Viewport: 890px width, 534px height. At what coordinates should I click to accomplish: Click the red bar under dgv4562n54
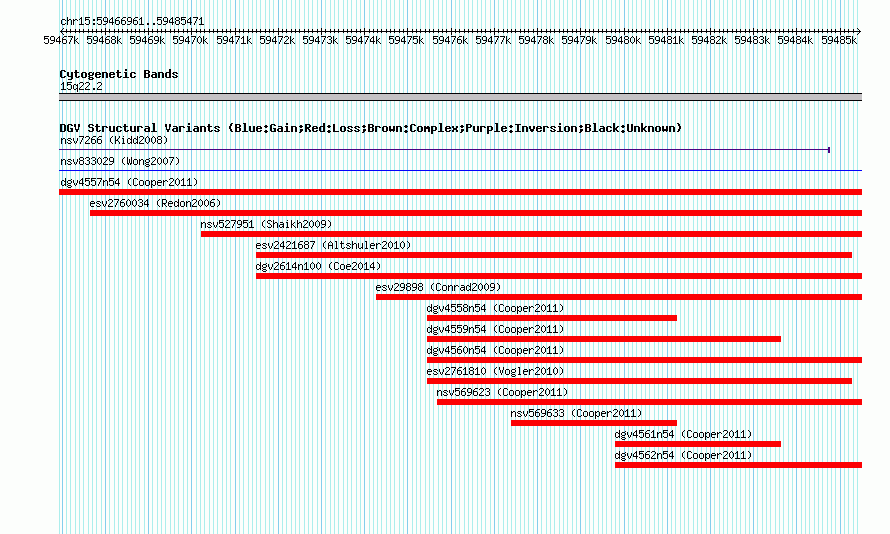pos(738,465)
